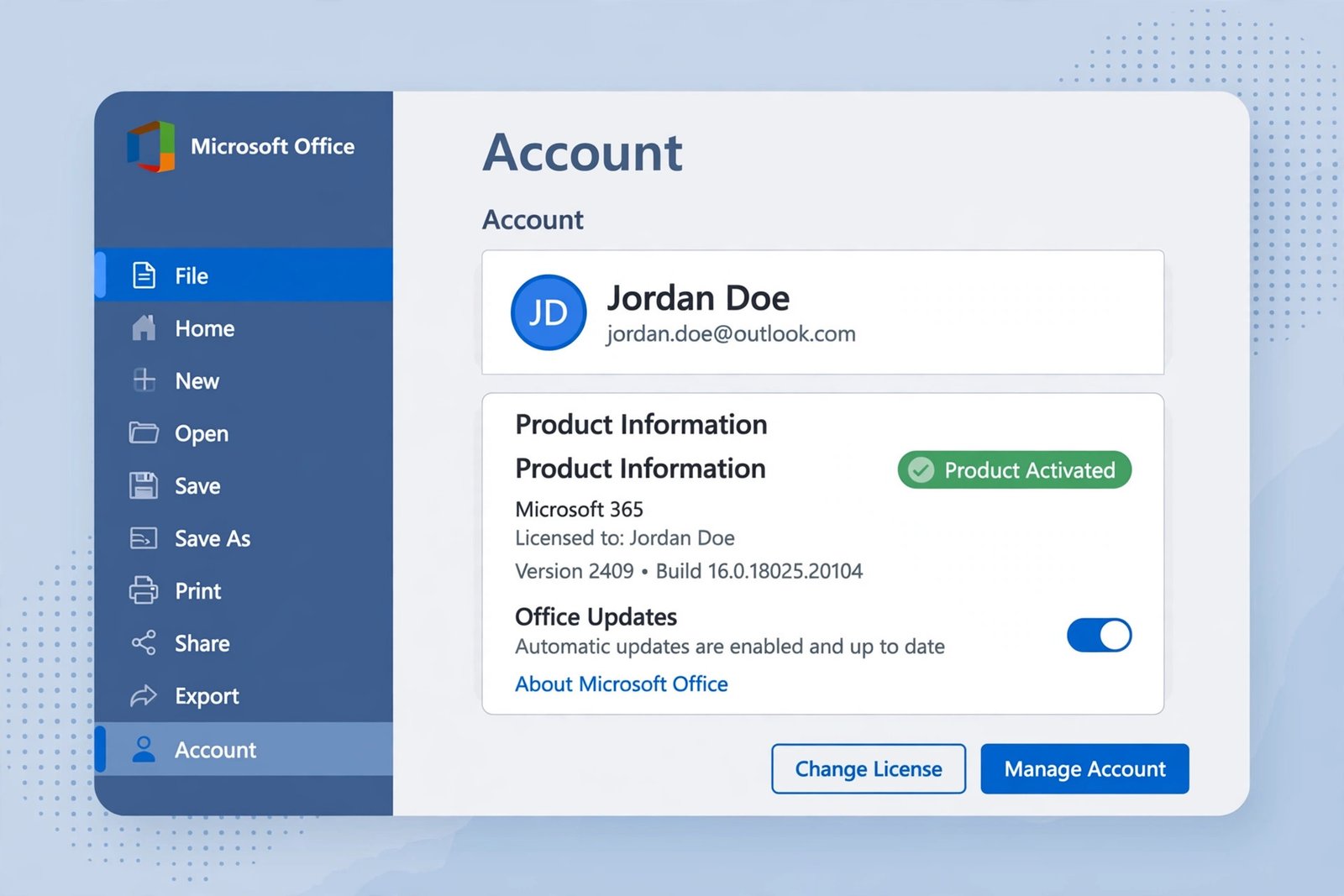Click the Product Activated status badge
Screen dimensions: 1344x896
click(1015, 470)
